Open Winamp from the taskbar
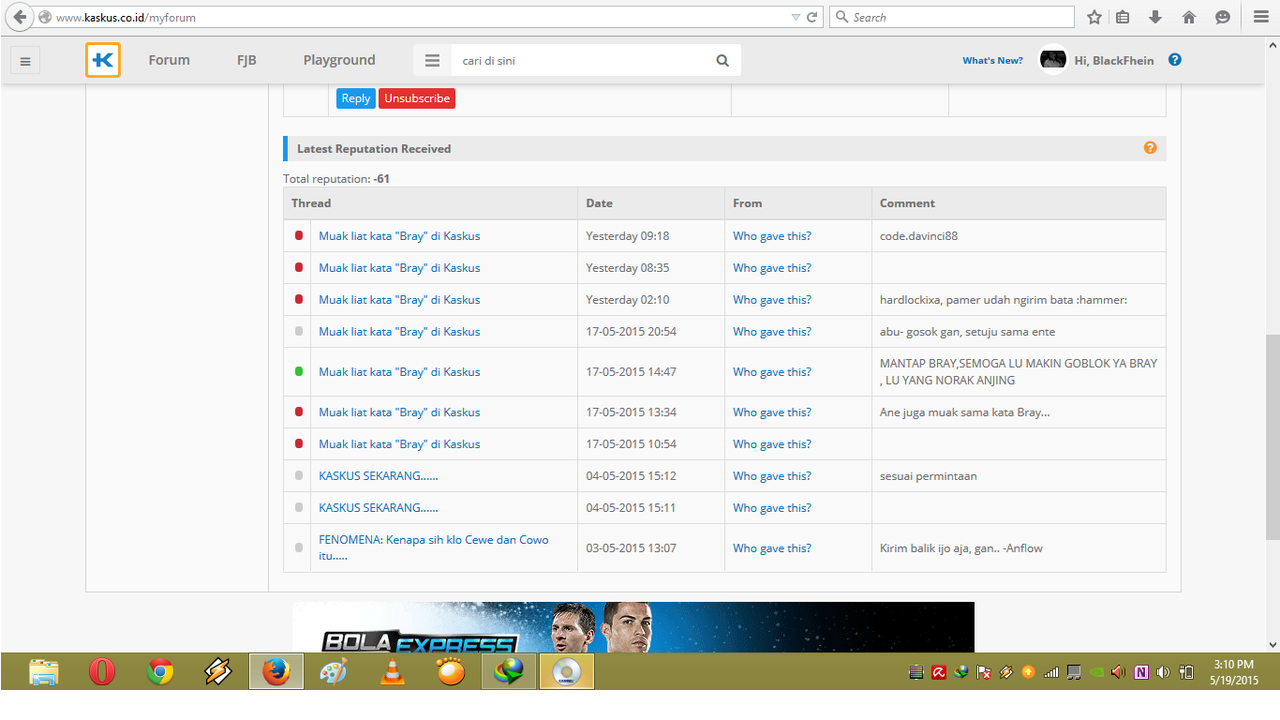Screen dimensions: 1280x720 tap(218, 672)
